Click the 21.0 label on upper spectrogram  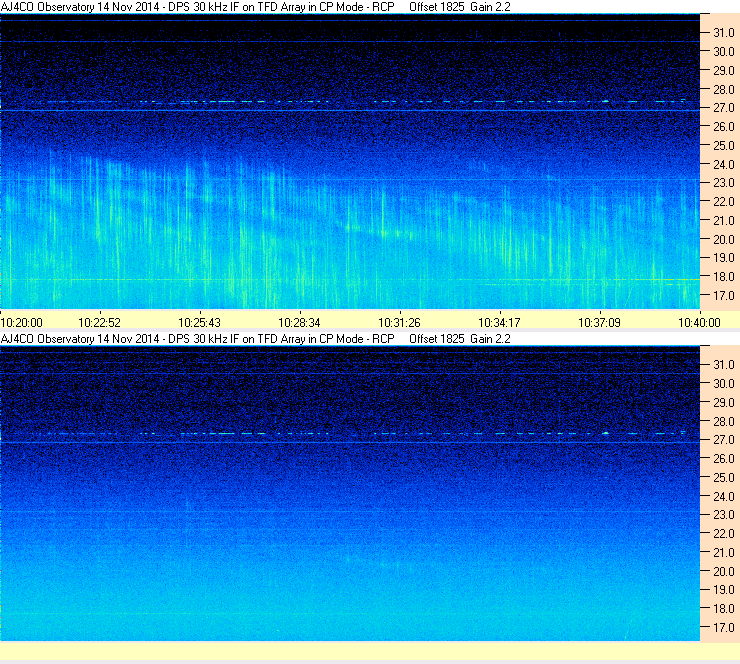(723, 221)
